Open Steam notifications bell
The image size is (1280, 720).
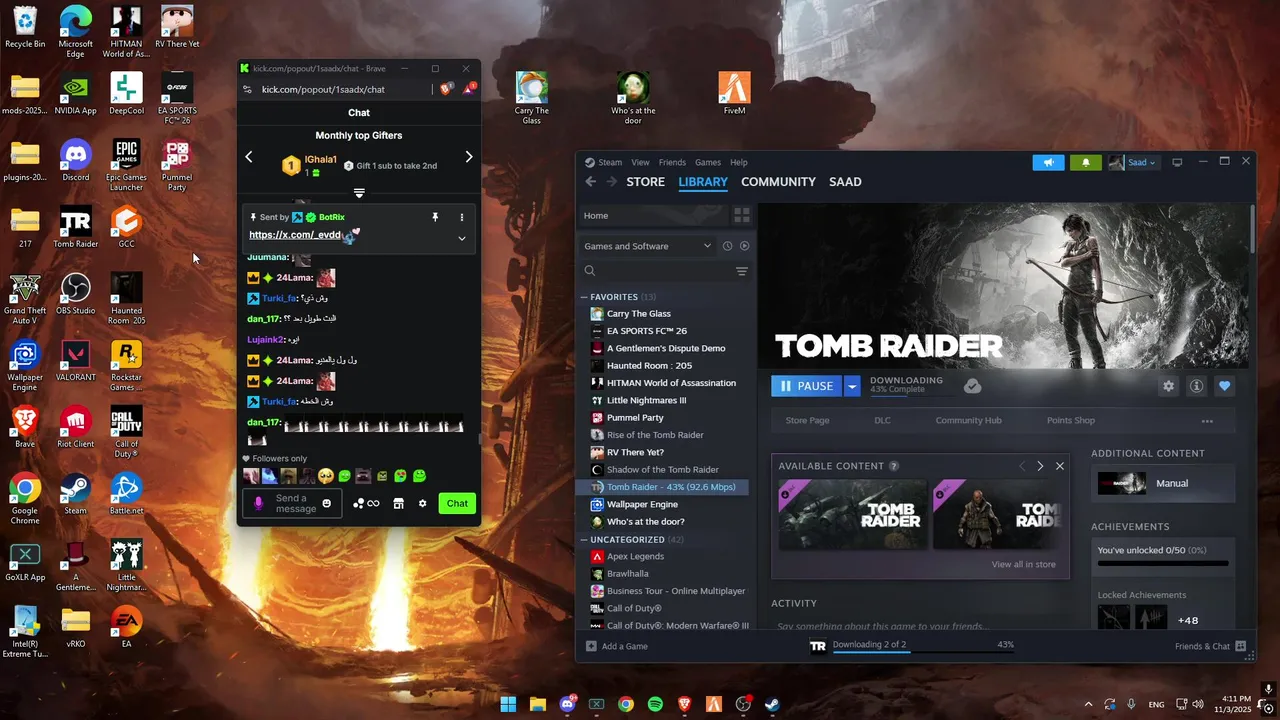point(1086,162)
